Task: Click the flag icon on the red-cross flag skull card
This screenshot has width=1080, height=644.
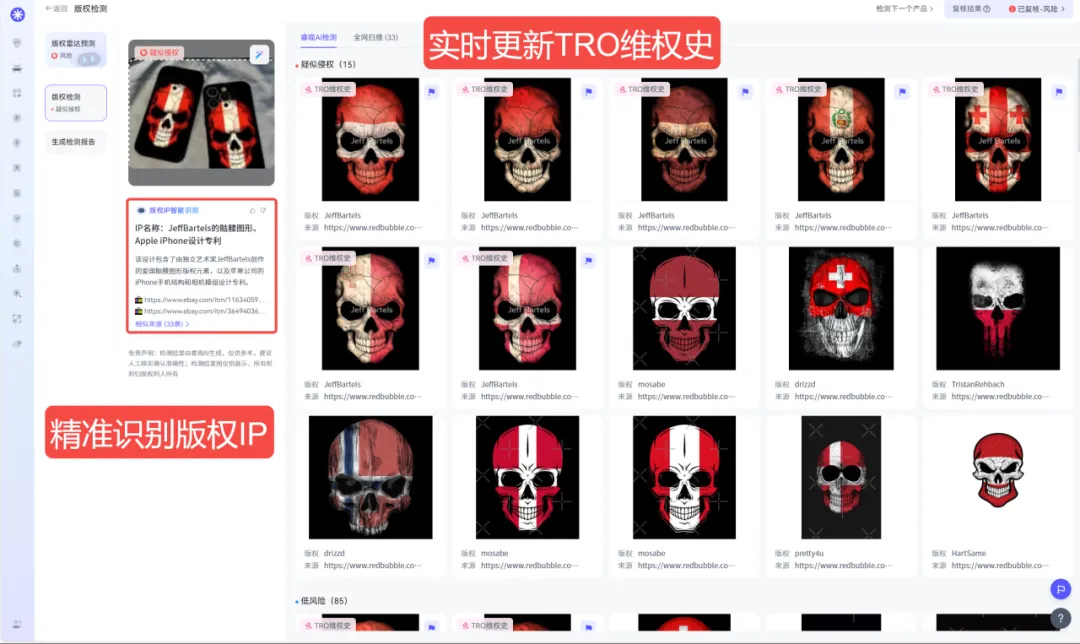Action: click(x=1059, y=92)
